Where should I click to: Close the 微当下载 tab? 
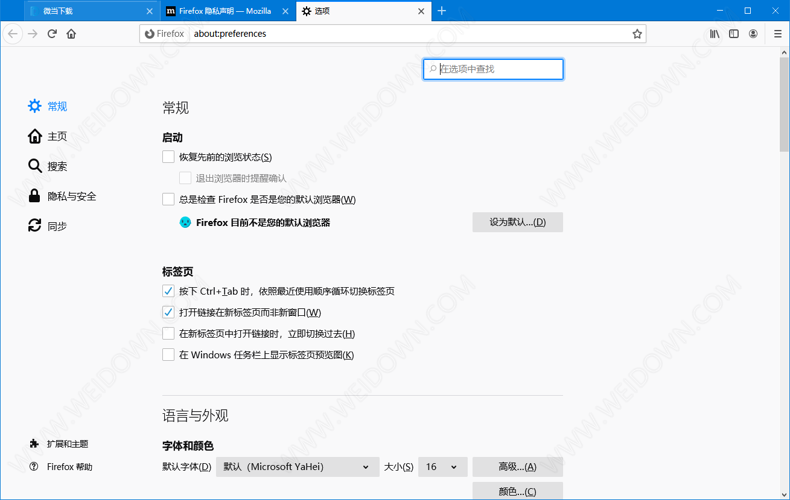point(150,11)
